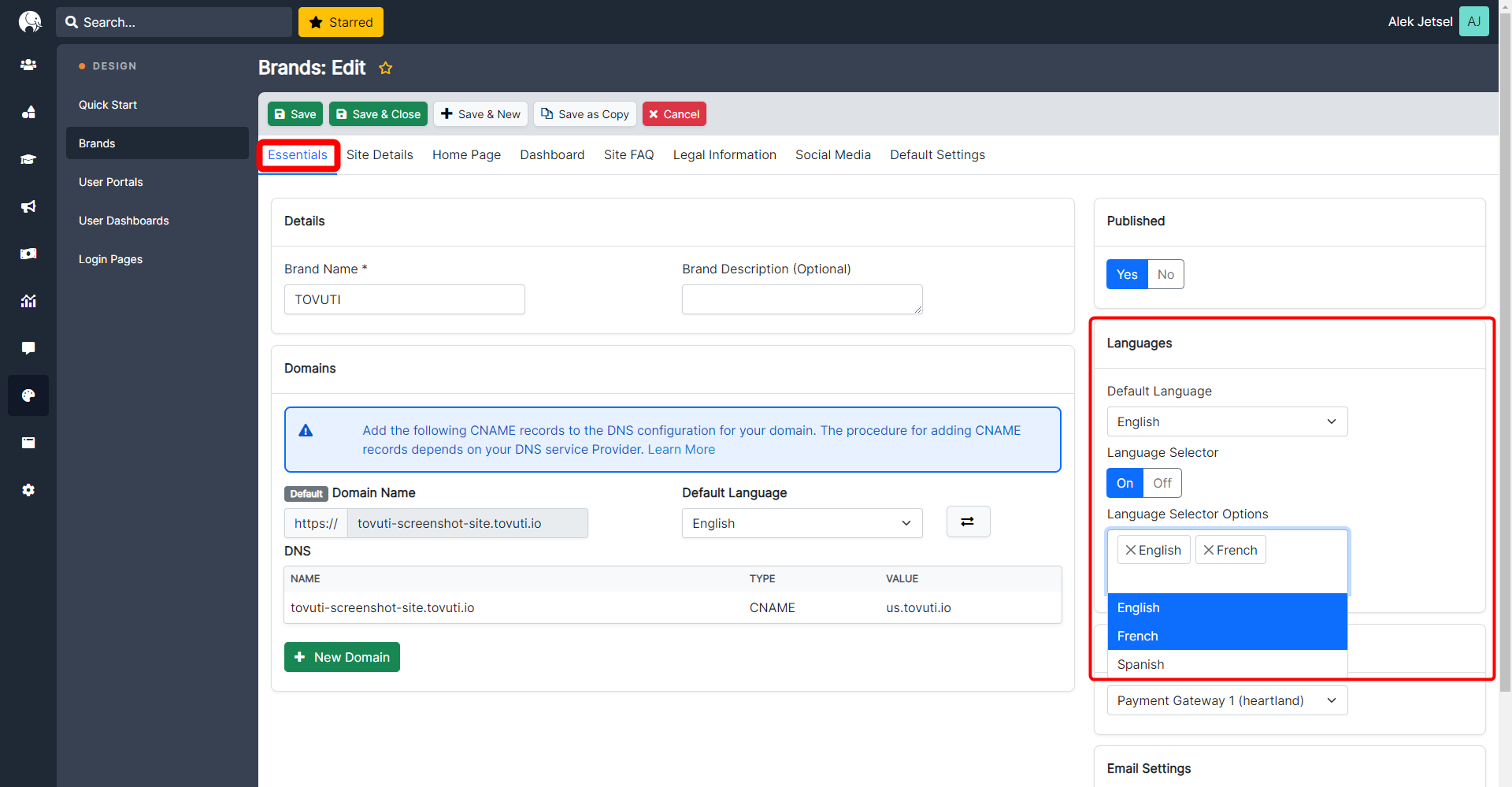Screen dimensions: 1512x787
Task: Switch to the Site Details tab
Action: tap(380, 154)
